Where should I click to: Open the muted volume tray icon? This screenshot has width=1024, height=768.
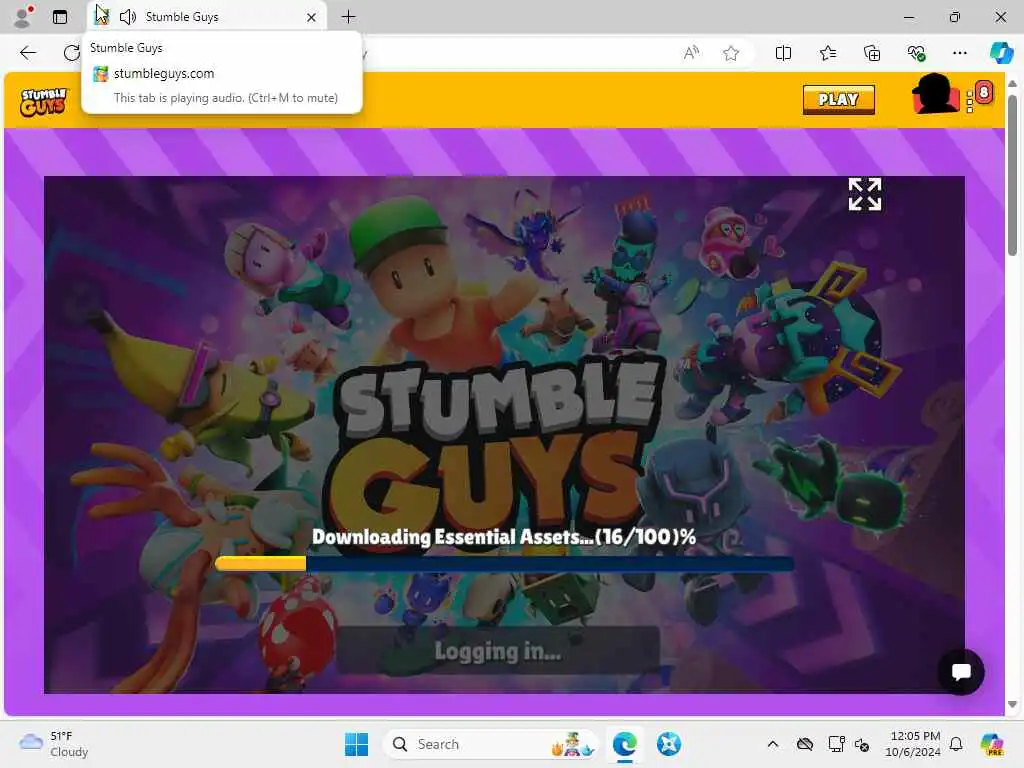(x=862, y=744)
